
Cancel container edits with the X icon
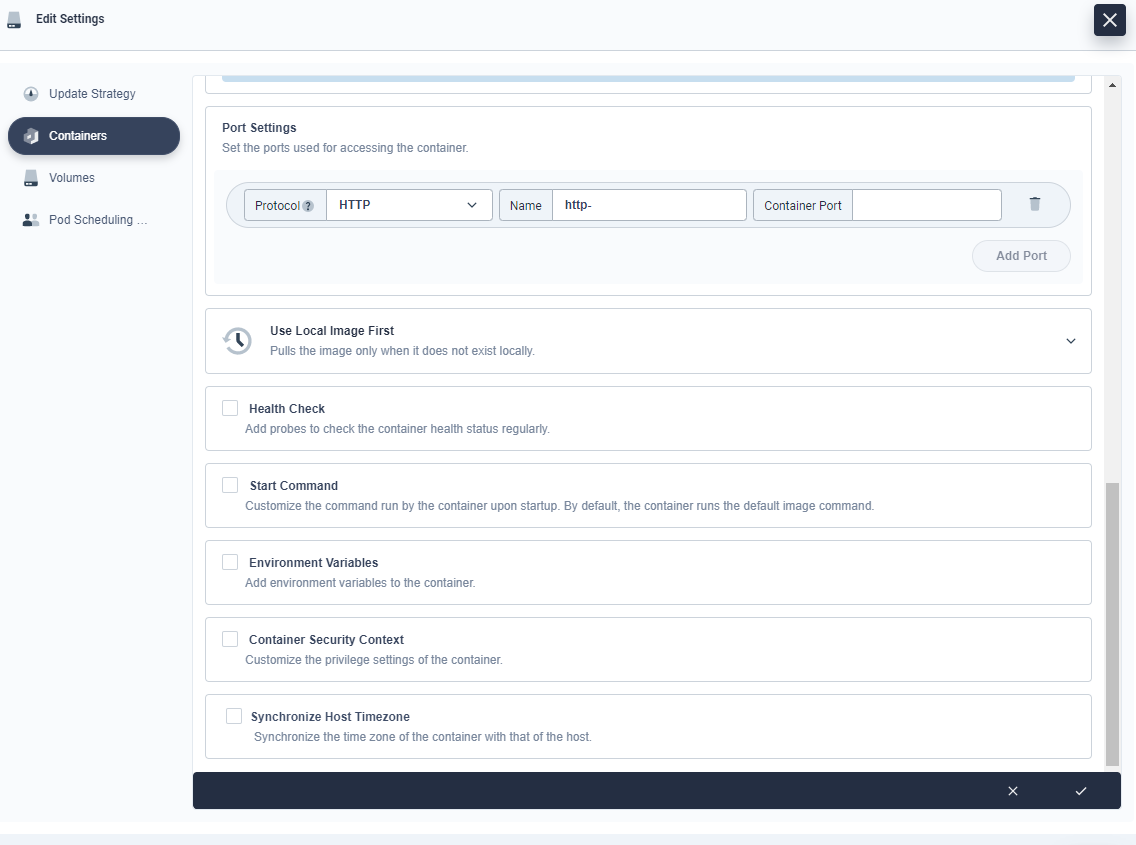[1013, 791]
